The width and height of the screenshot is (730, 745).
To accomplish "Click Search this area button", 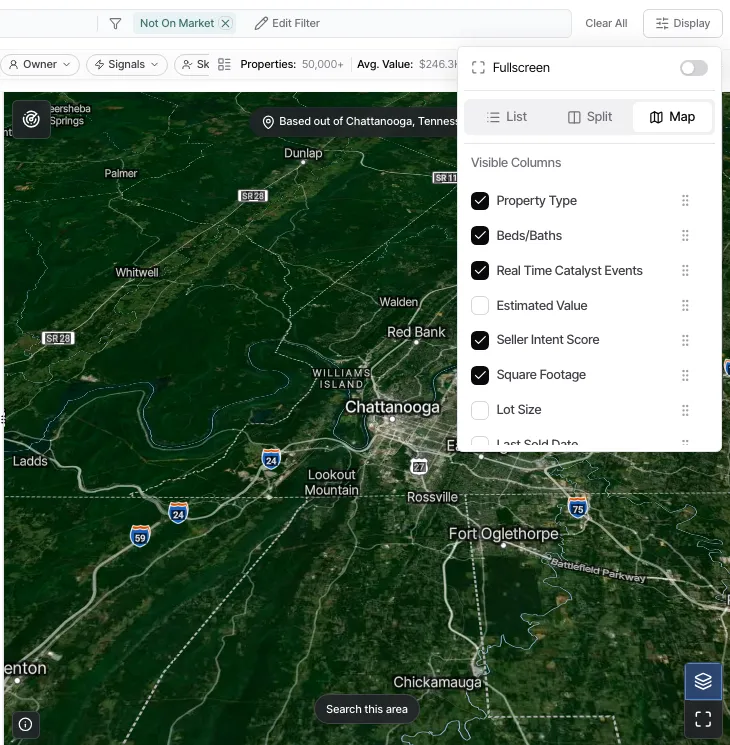I will coord(366,709).
